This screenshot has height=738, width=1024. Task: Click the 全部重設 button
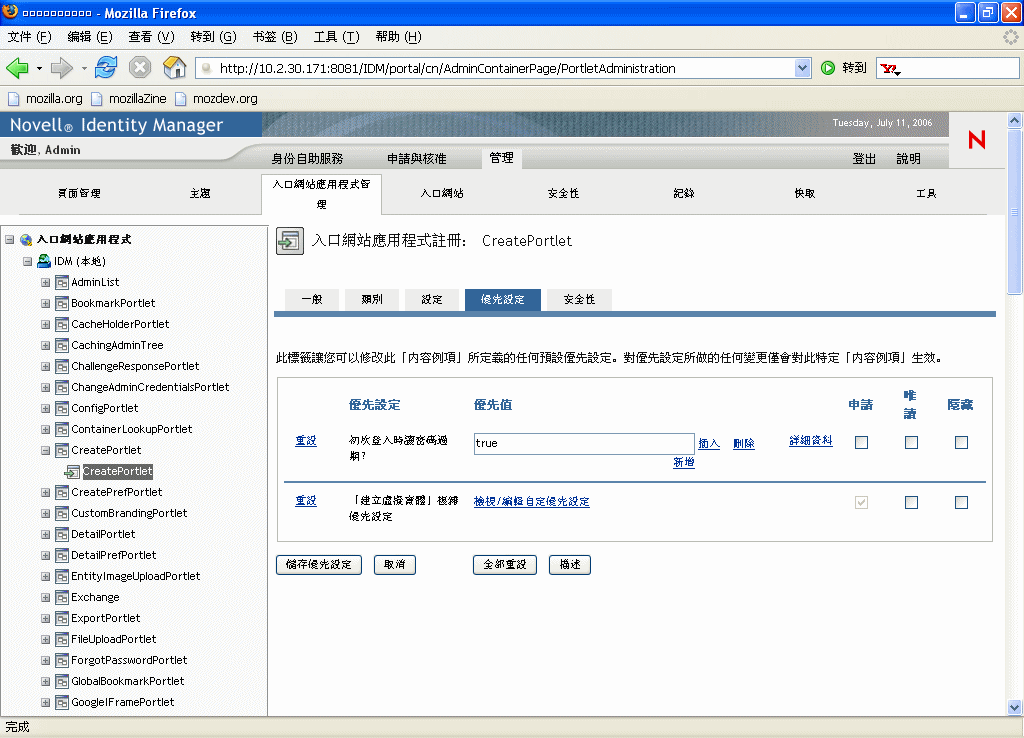tap(505, 564)
